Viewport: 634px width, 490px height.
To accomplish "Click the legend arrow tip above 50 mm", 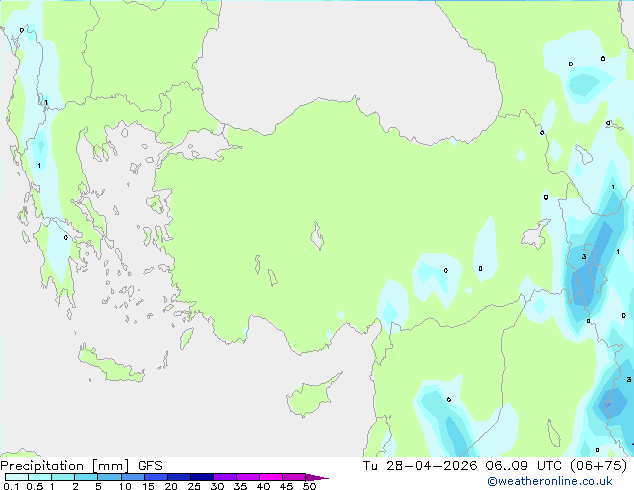I will click(x=317, y=477).
